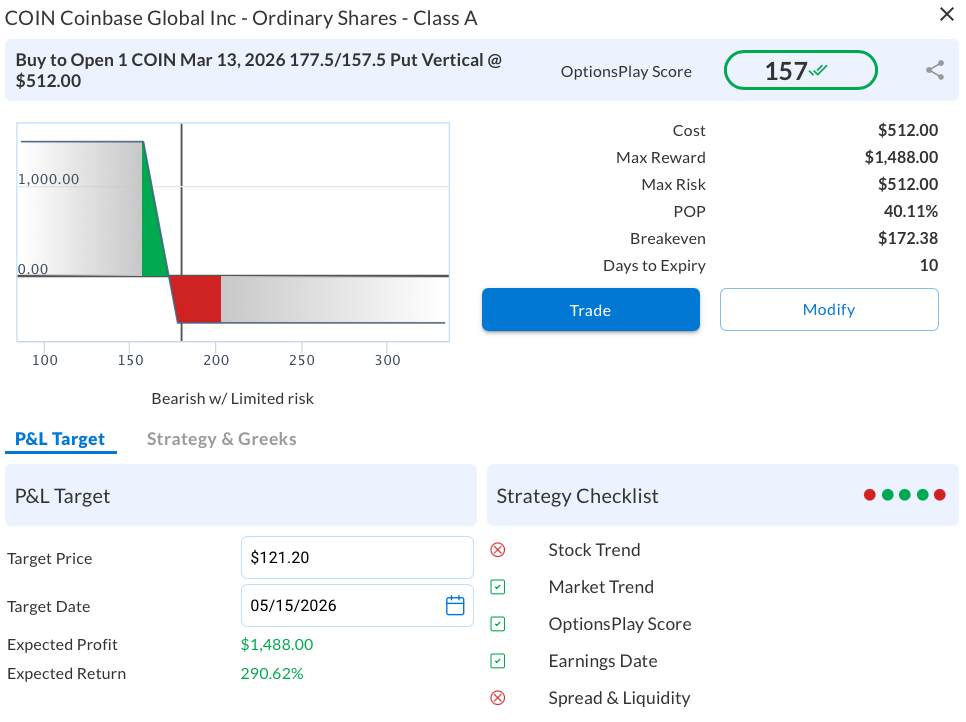Click the Spread & Liquidity red X icon
Screen dimensions: 966x722
click(498, 698)
